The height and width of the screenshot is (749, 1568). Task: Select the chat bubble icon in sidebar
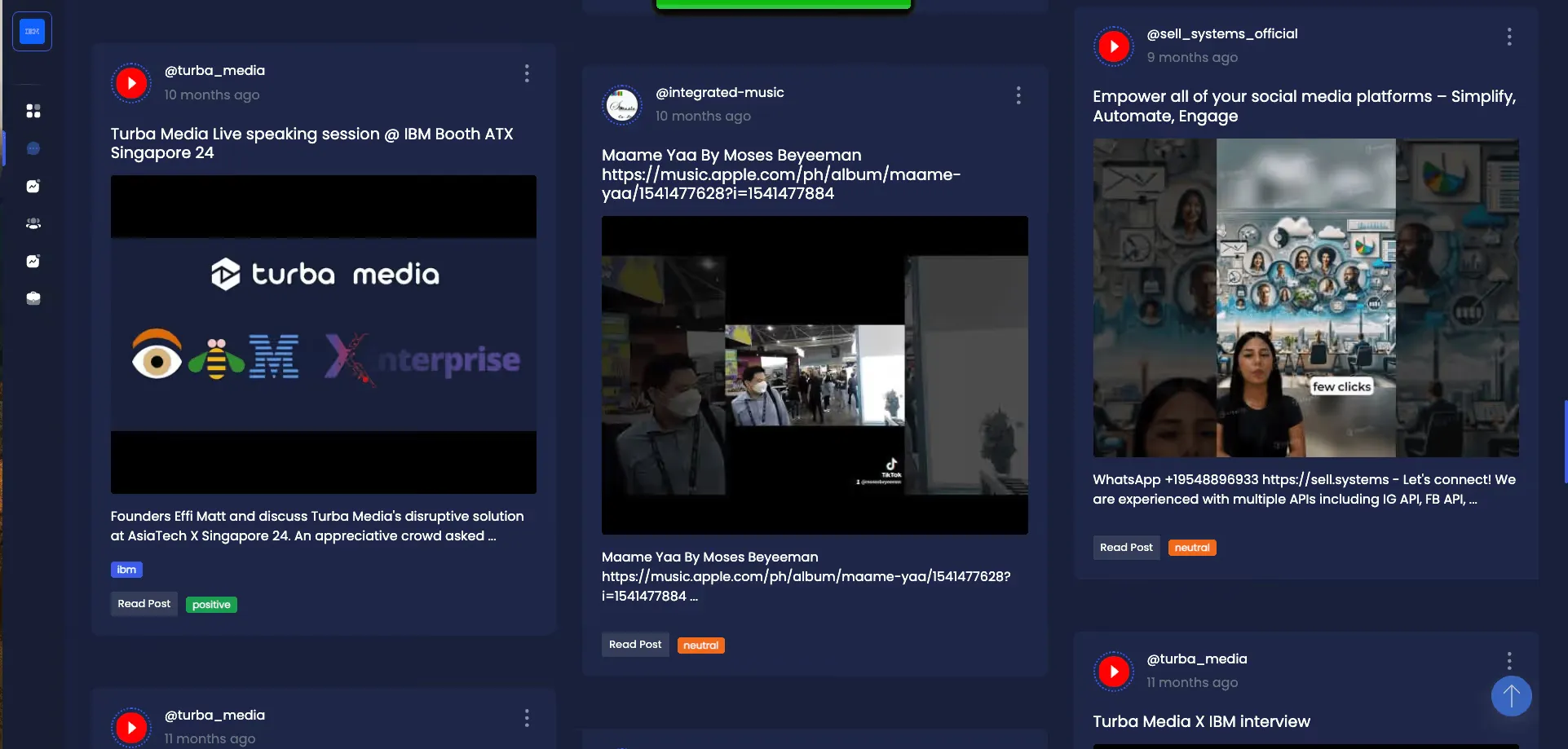(33, 148)
